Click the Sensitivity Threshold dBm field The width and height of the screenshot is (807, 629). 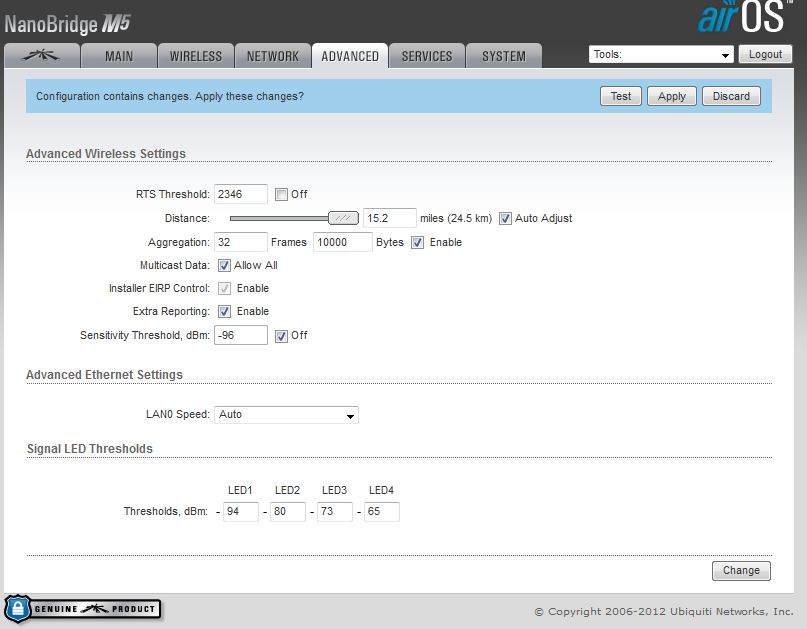[x=241, y=335]
